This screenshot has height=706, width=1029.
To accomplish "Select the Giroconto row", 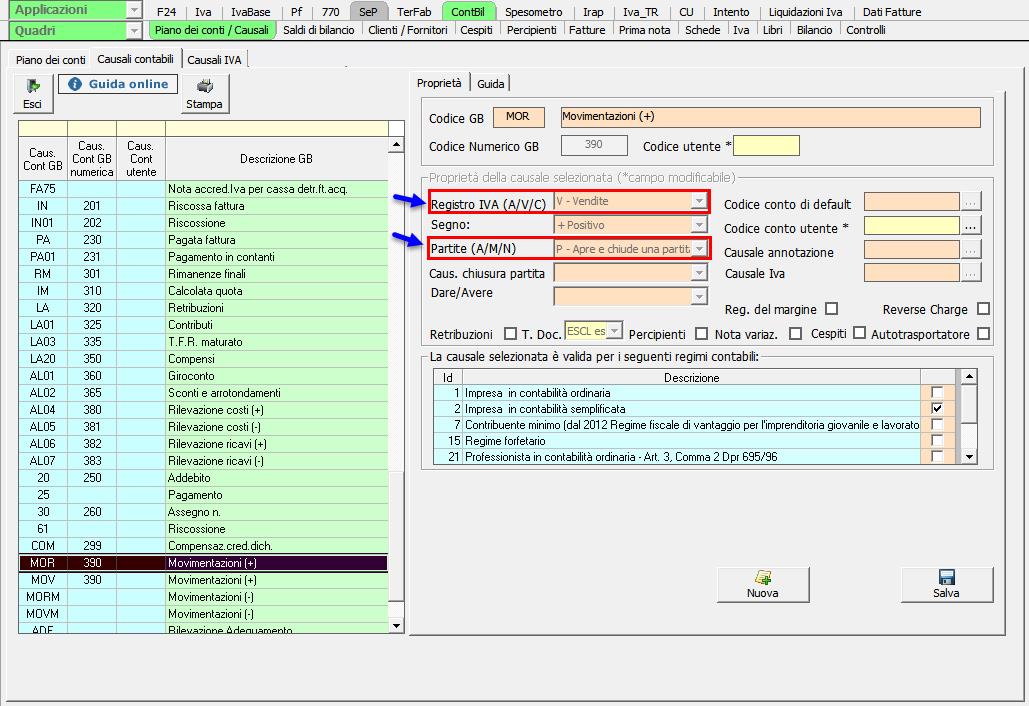I will click(203, 376).
